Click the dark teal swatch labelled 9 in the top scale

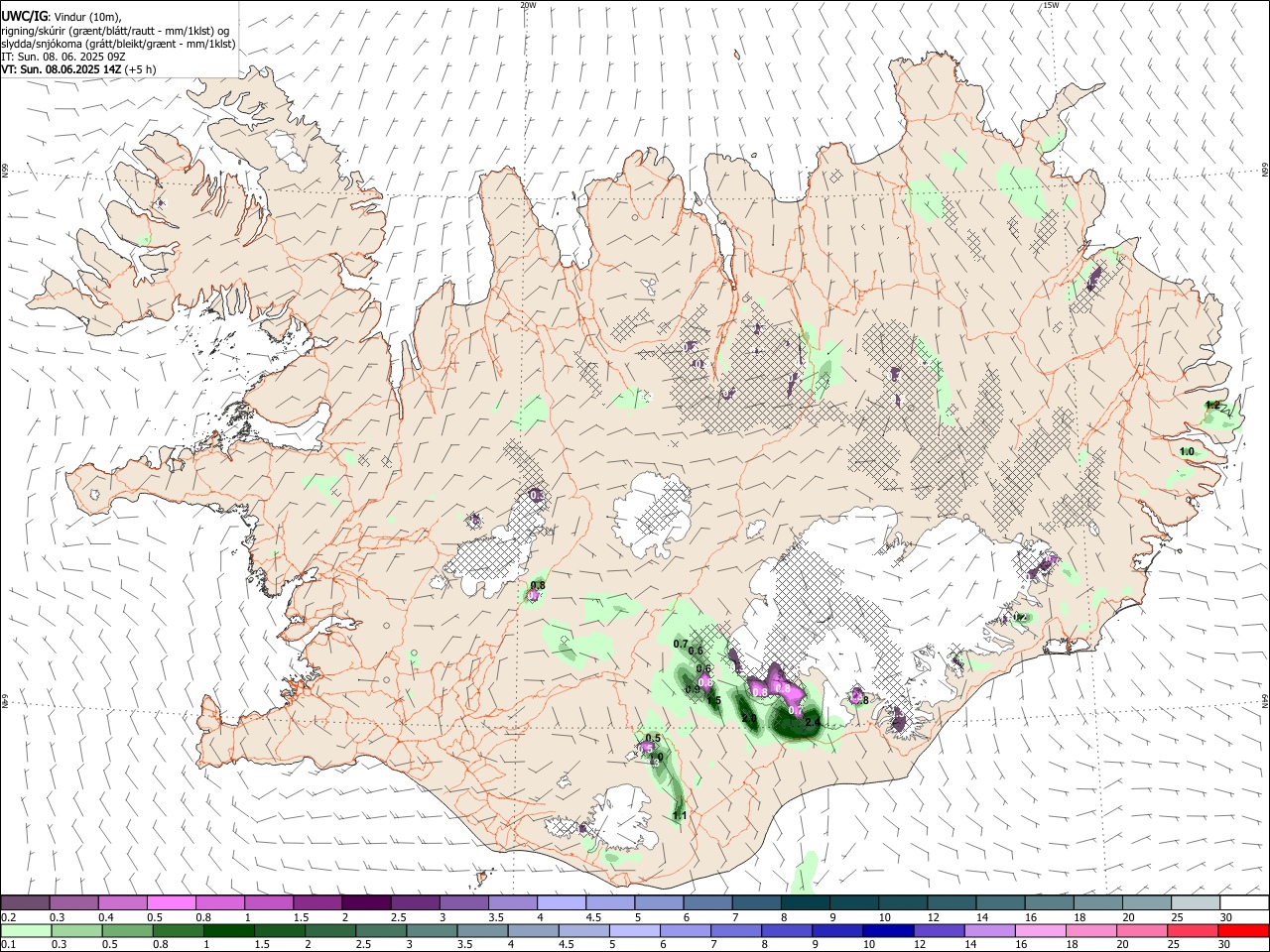pyautogui.click(x=854, y=902)
